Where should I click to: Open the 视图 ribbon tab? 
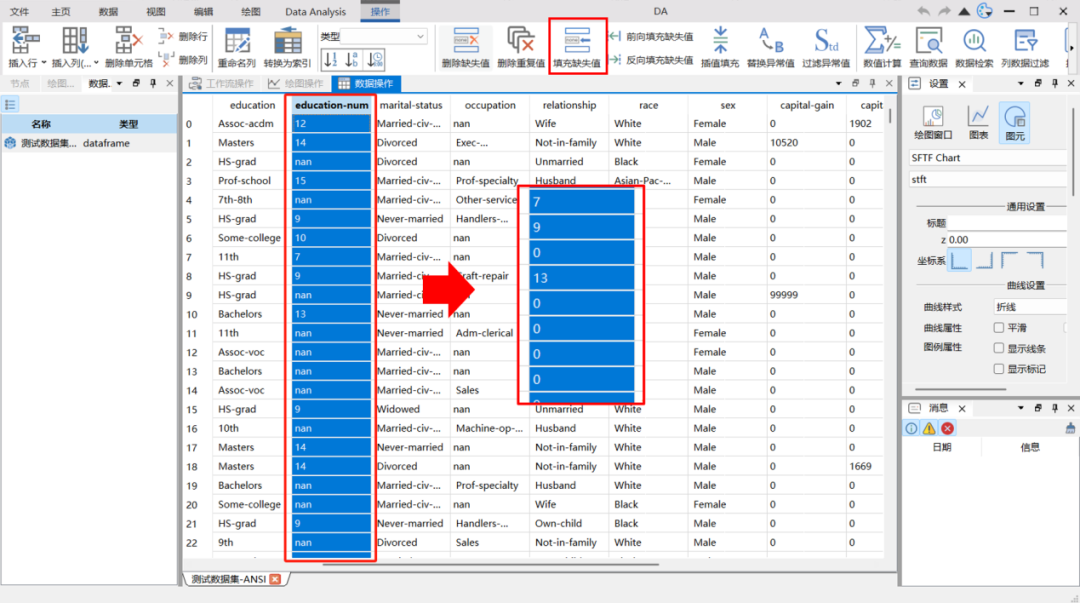pyautogui.click(x=156, y=12)
